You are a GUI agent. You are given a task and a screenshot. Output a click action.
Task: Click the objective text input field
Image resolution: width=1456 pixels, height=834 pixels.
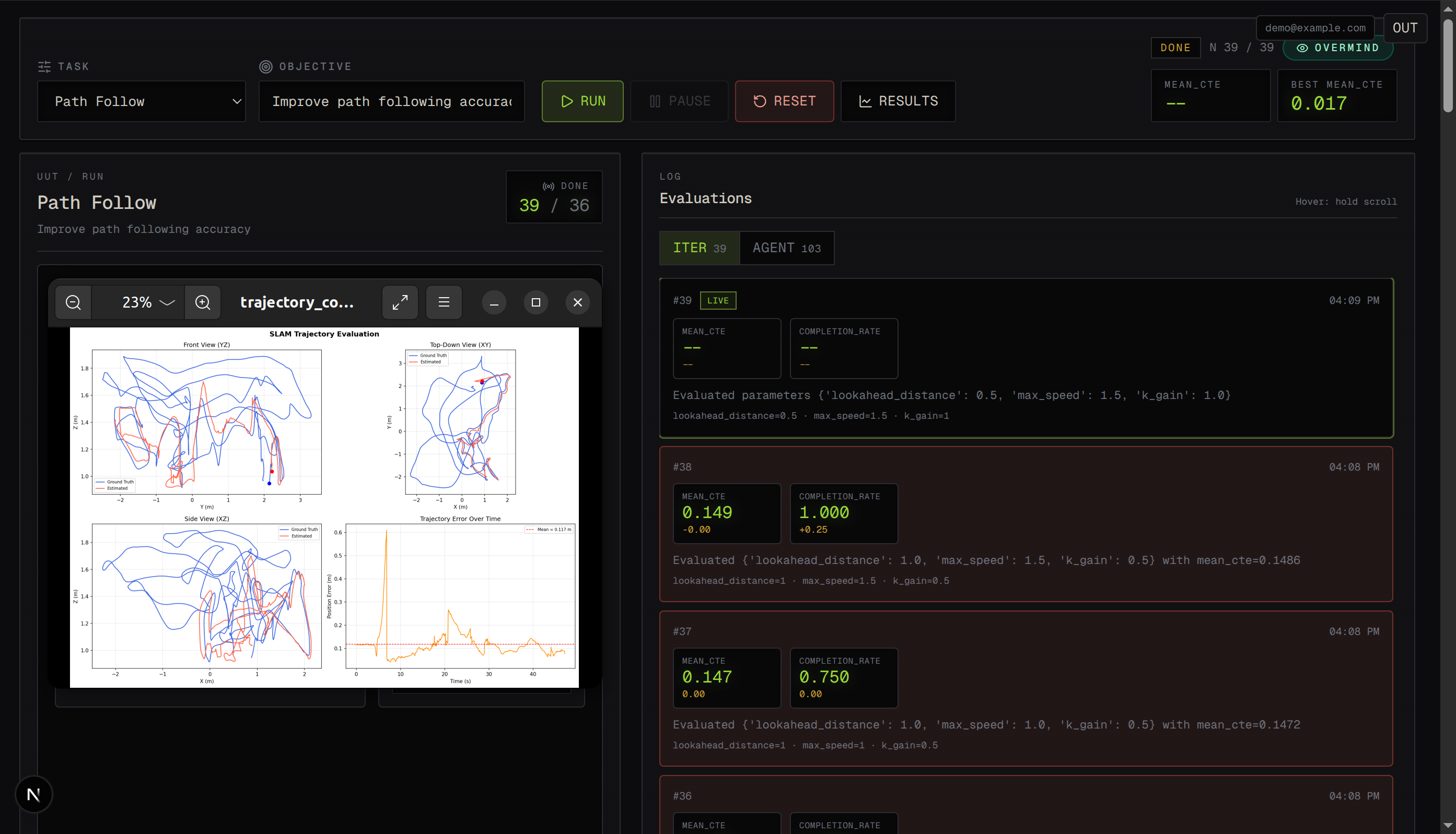click(x=391, y=101)
